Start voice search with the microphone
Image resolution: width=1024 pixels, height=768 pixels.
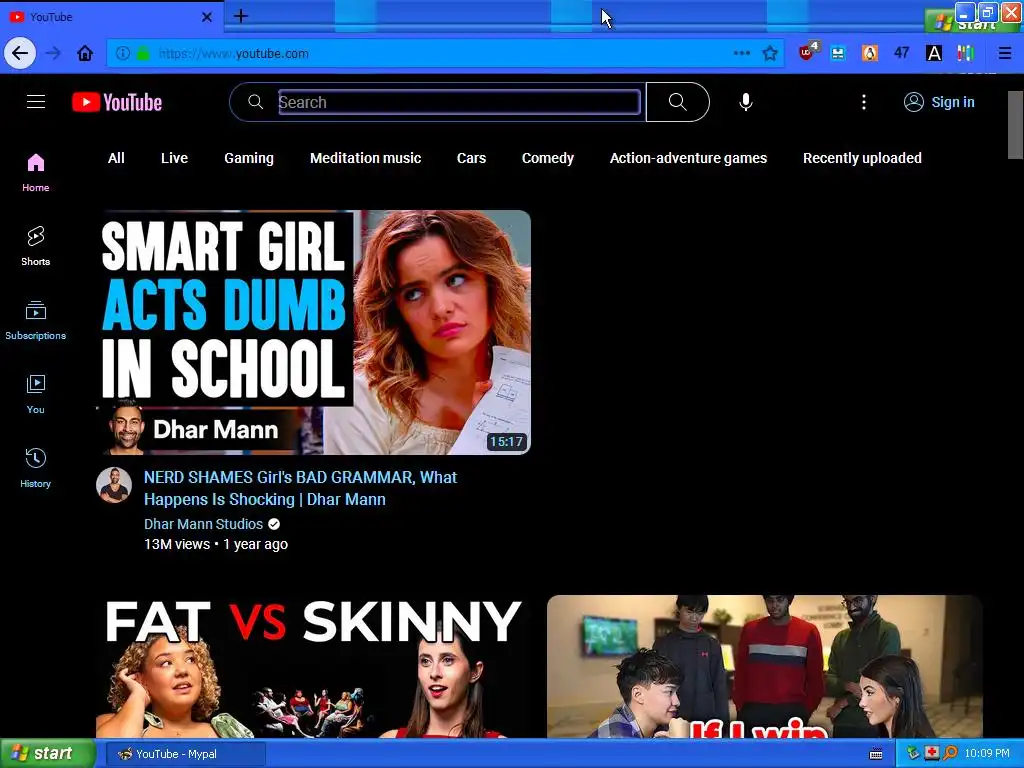(746, 102)
